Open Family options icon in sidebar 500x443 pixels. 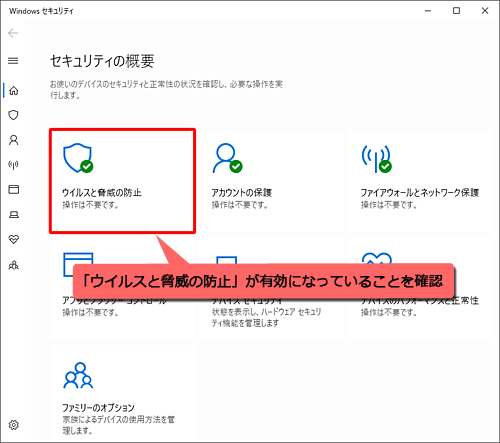point(14,265)
